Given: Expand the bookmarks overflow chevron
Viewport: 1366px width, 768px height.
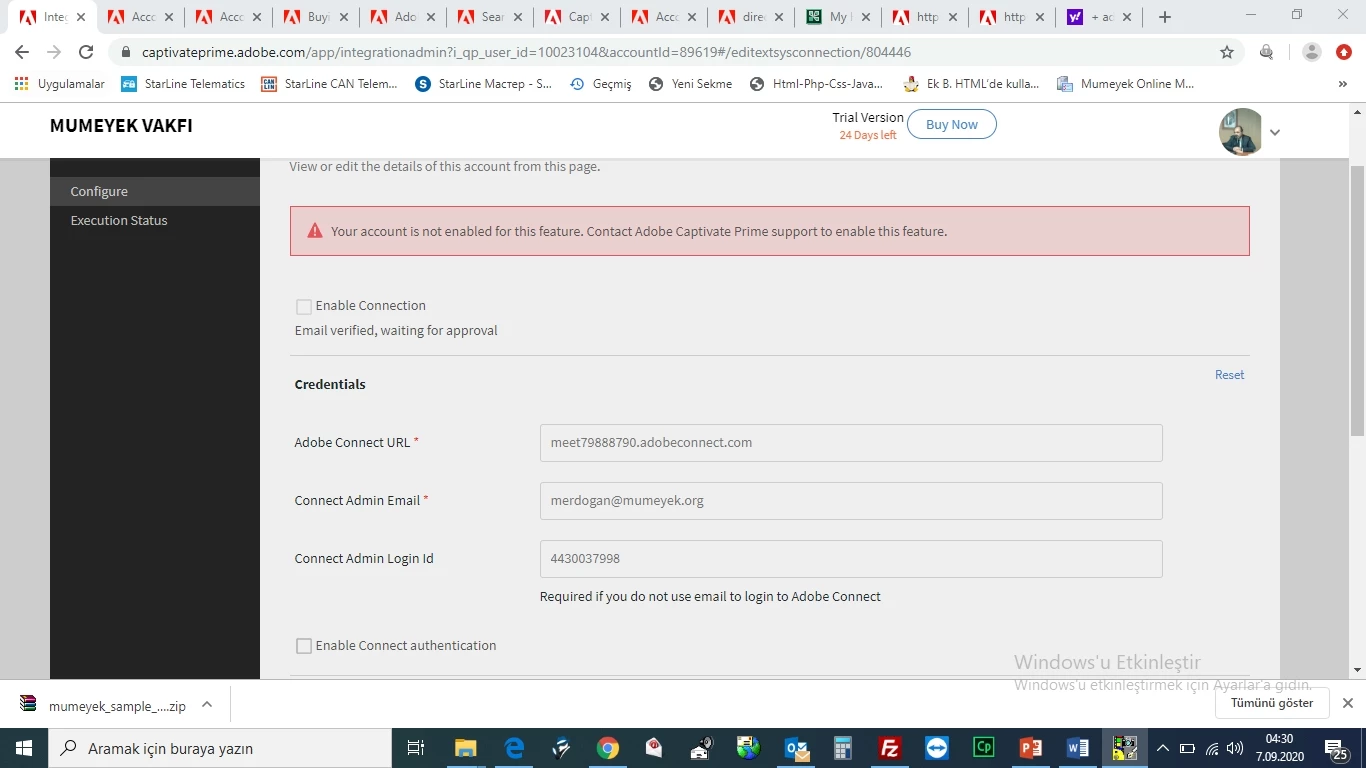Looking at the screenshot, I should [1343, 84].
